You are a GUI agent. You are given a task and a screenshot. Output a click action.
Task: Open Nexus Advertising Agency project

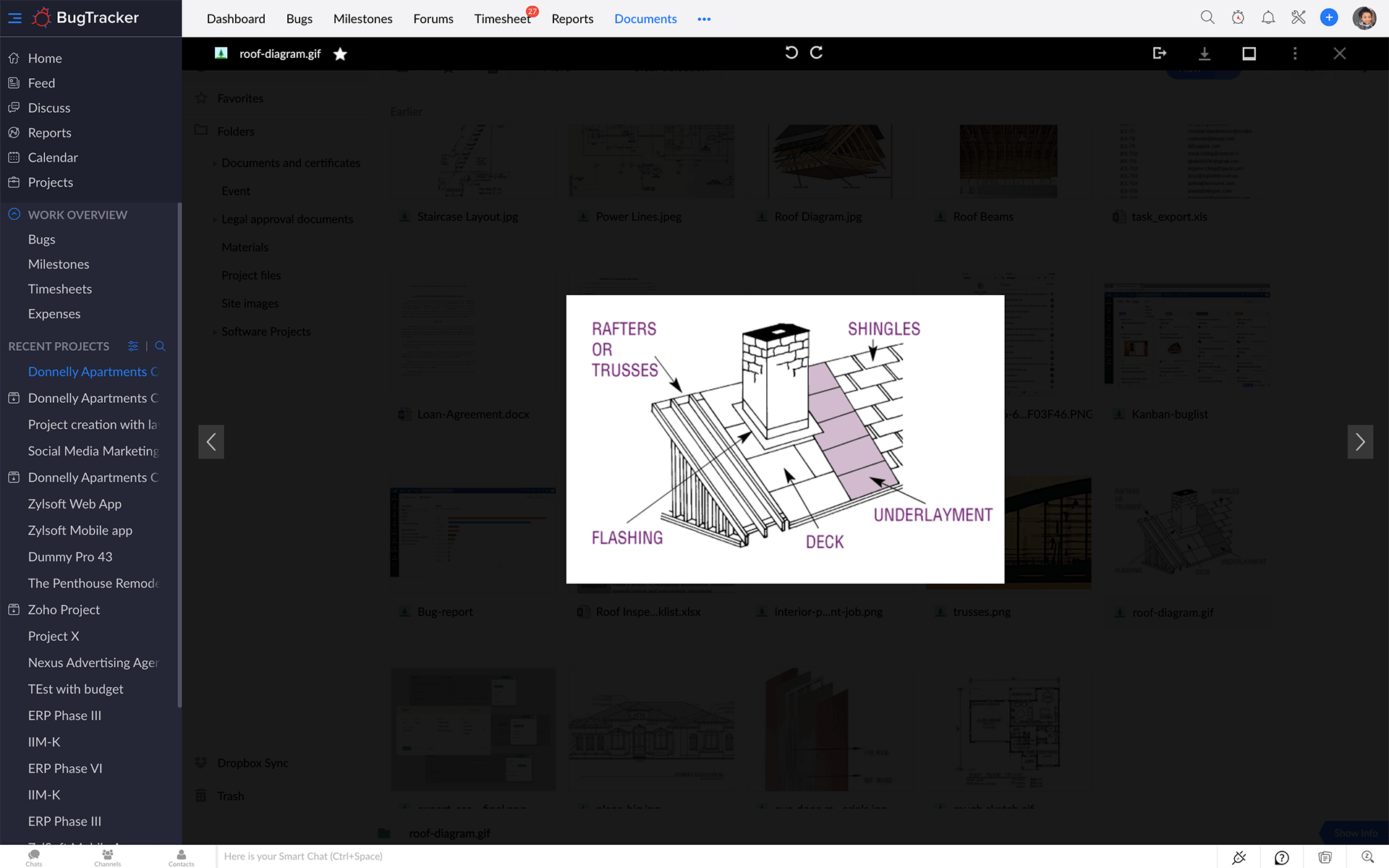point(93,663)
